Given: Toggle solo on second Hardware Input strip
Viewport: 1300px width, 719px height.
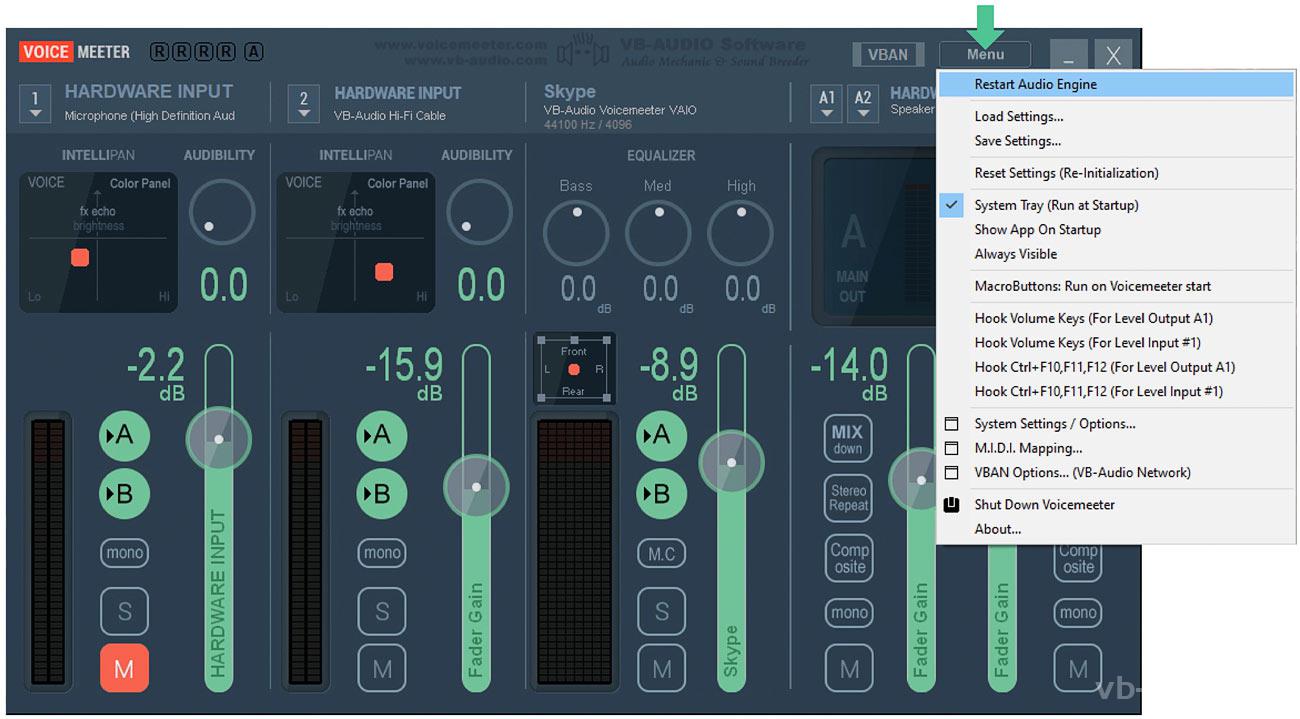Looking at the screenshot, I should coord(382,611).
